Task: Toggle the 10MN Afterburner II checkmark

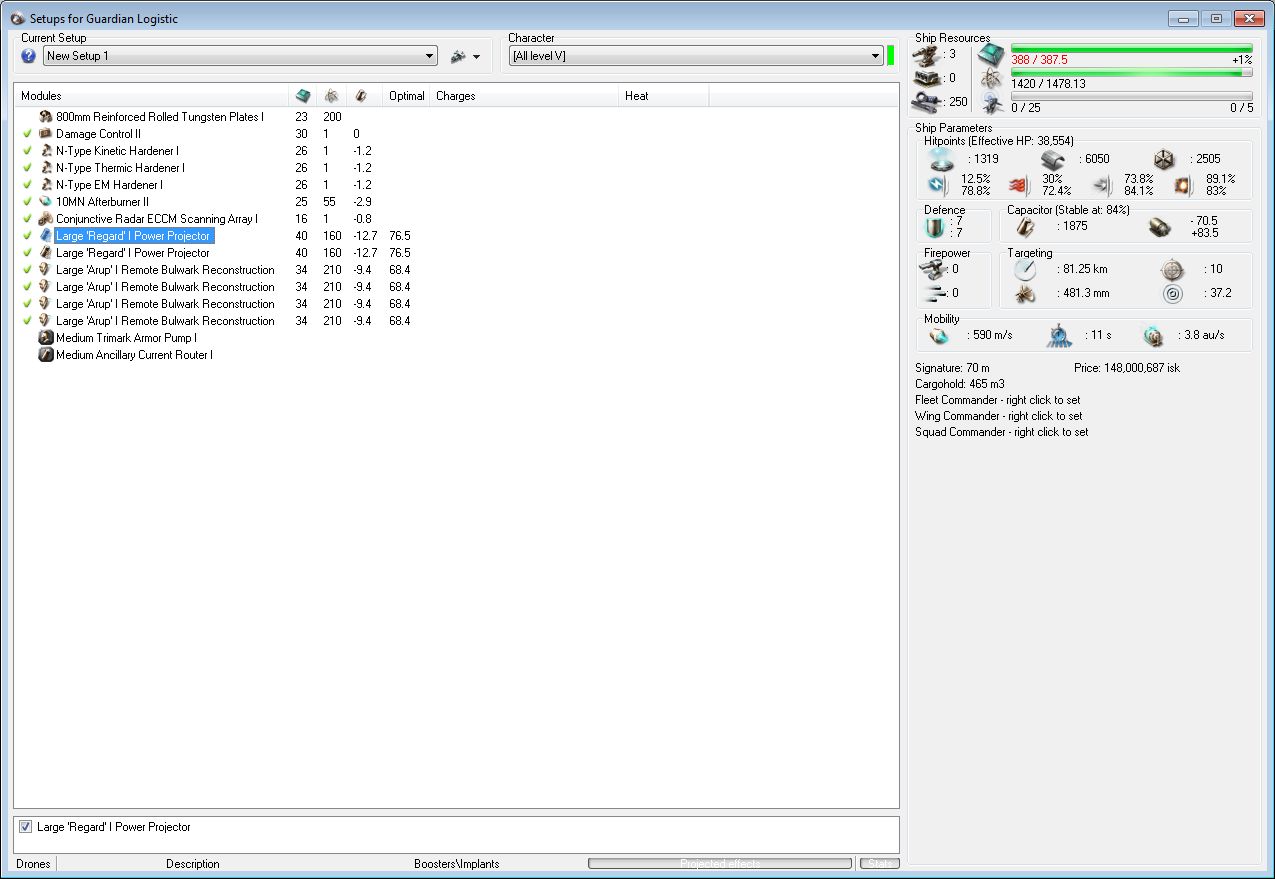Action: pos(28,202)
